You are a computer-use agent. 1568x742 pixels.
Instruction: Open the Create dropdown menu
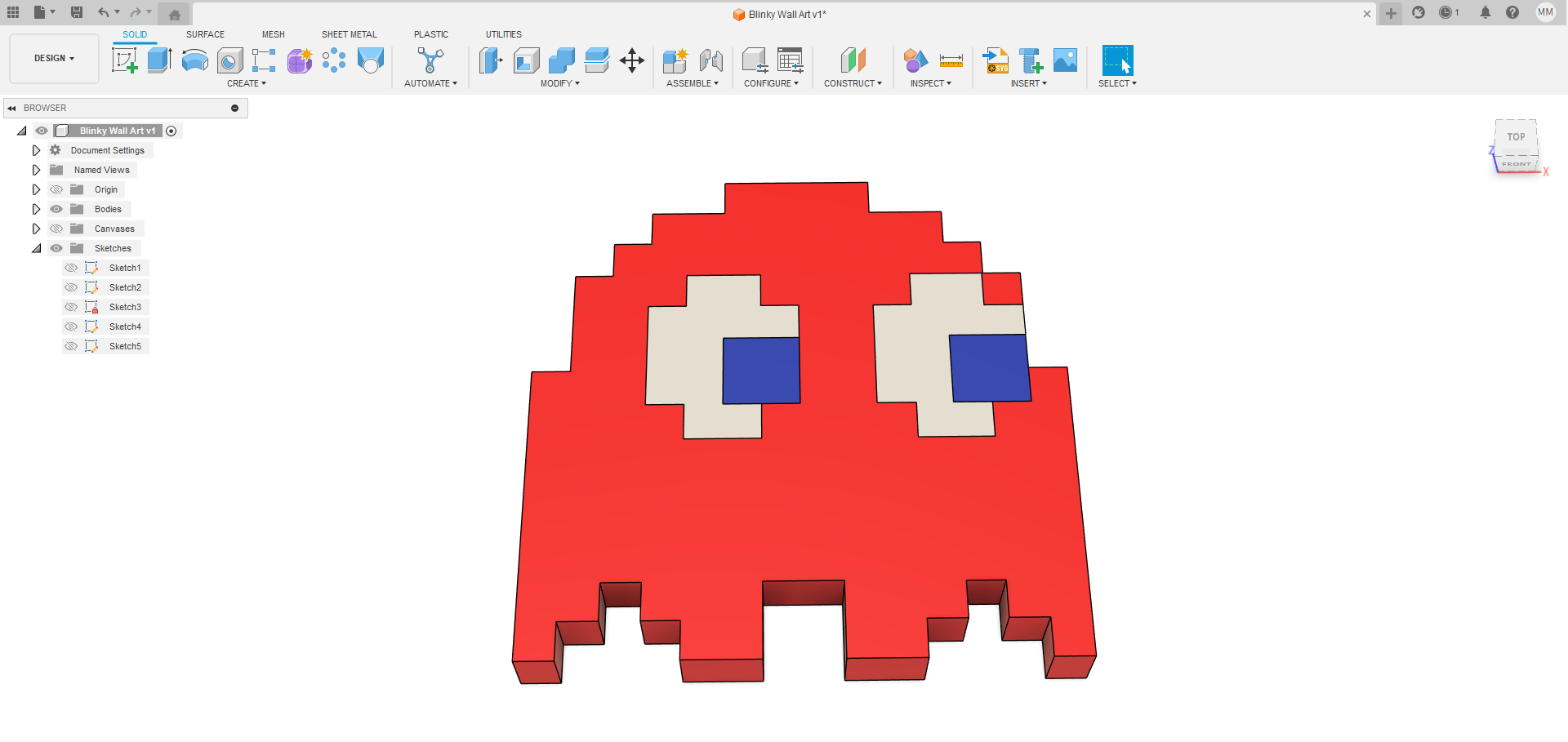247,83
